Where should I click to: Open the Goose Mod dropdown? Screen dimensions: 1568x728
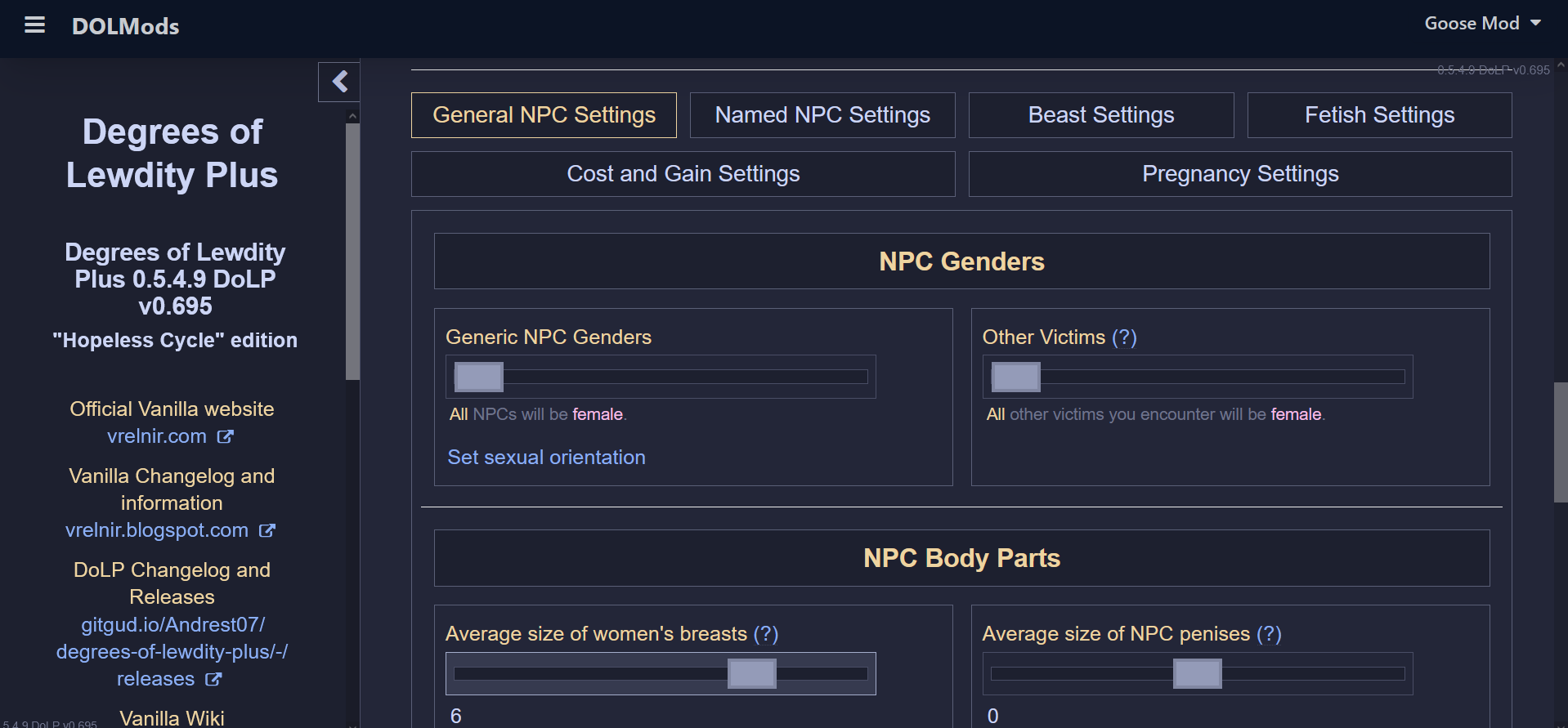[x=1482, y=24]
